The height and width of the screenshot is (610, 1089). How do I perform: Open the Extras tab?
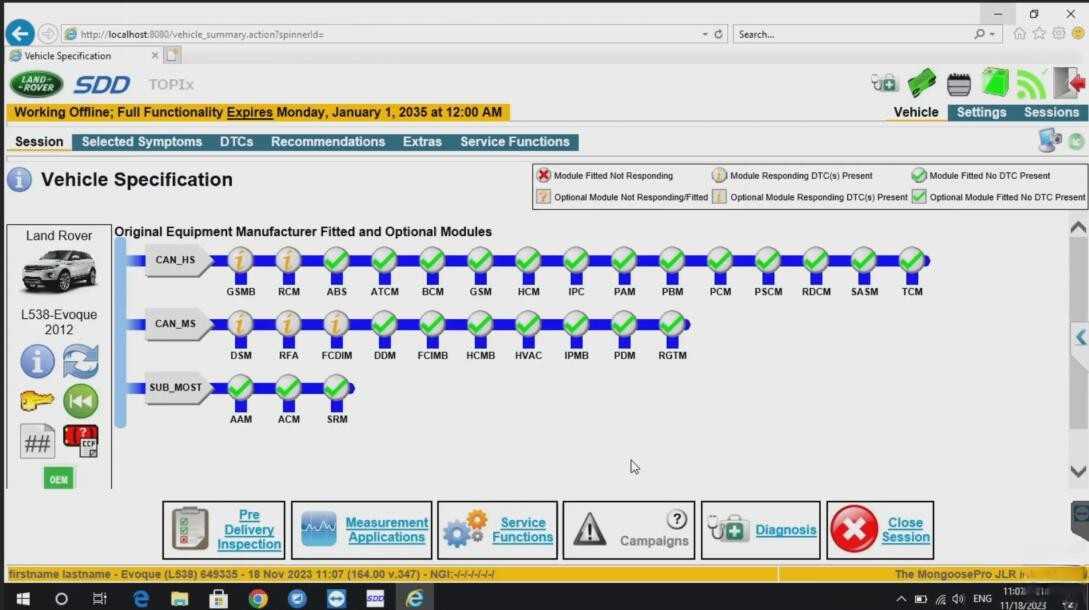point(422,142)
